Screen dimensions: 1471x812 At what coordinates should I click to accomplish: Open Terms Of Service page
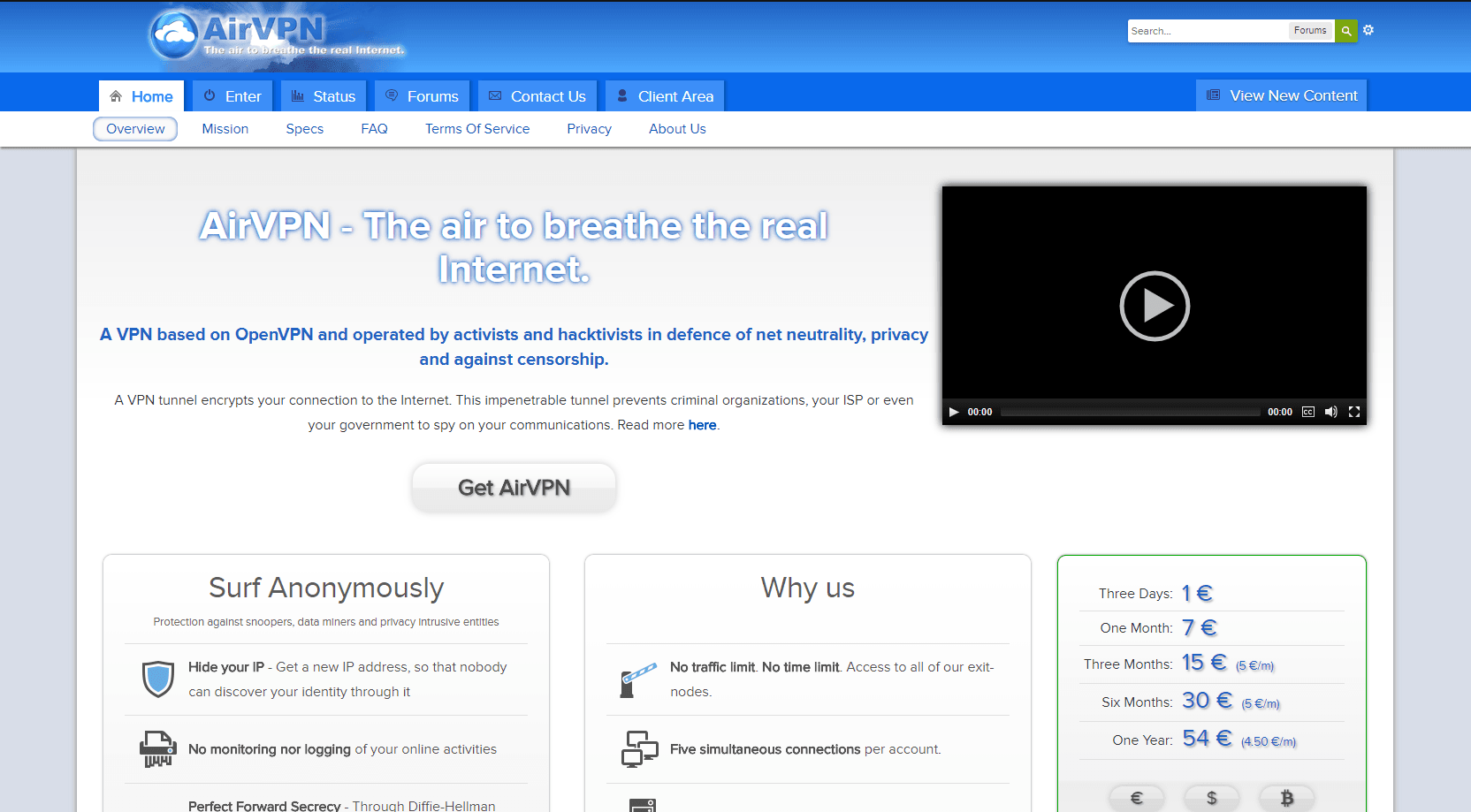point(477,129)
